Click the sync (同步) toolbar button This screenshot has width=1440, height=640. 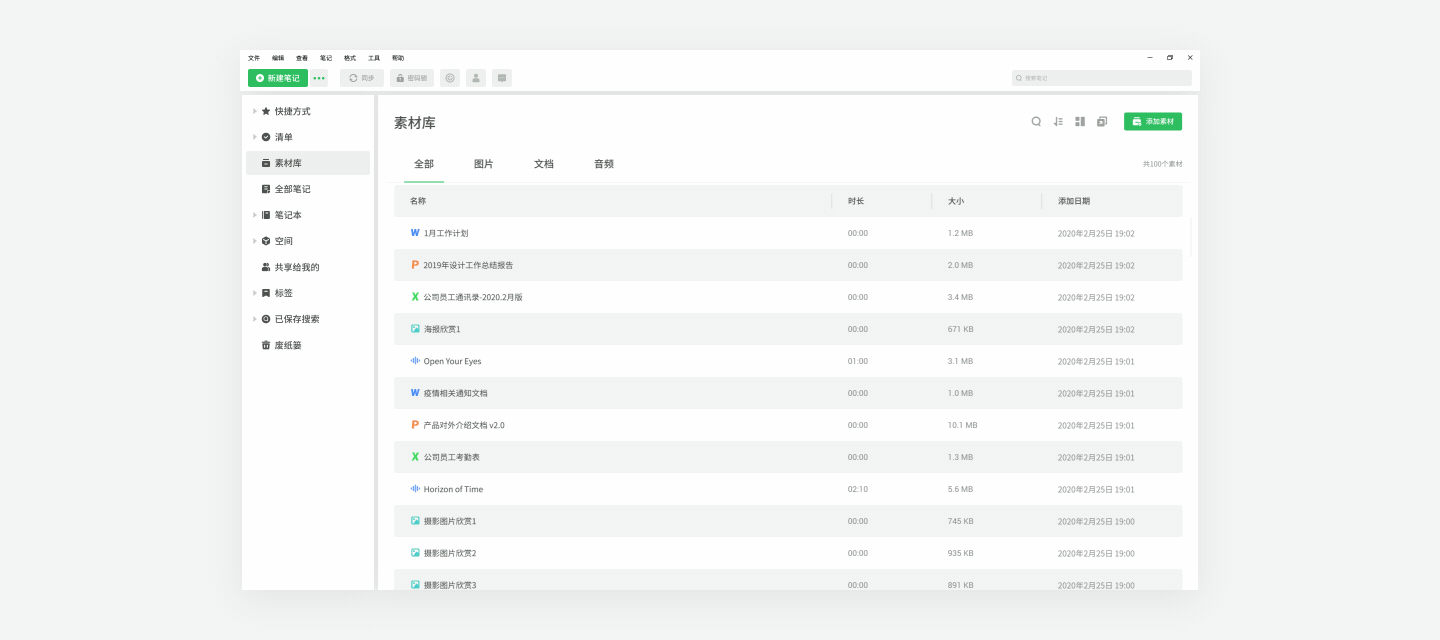[362, 78]
